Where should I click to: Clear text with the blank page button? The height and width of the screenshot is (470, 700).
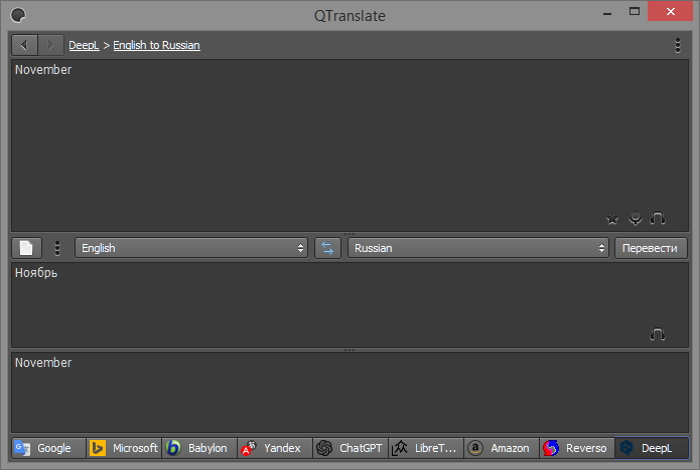(27, 248)
